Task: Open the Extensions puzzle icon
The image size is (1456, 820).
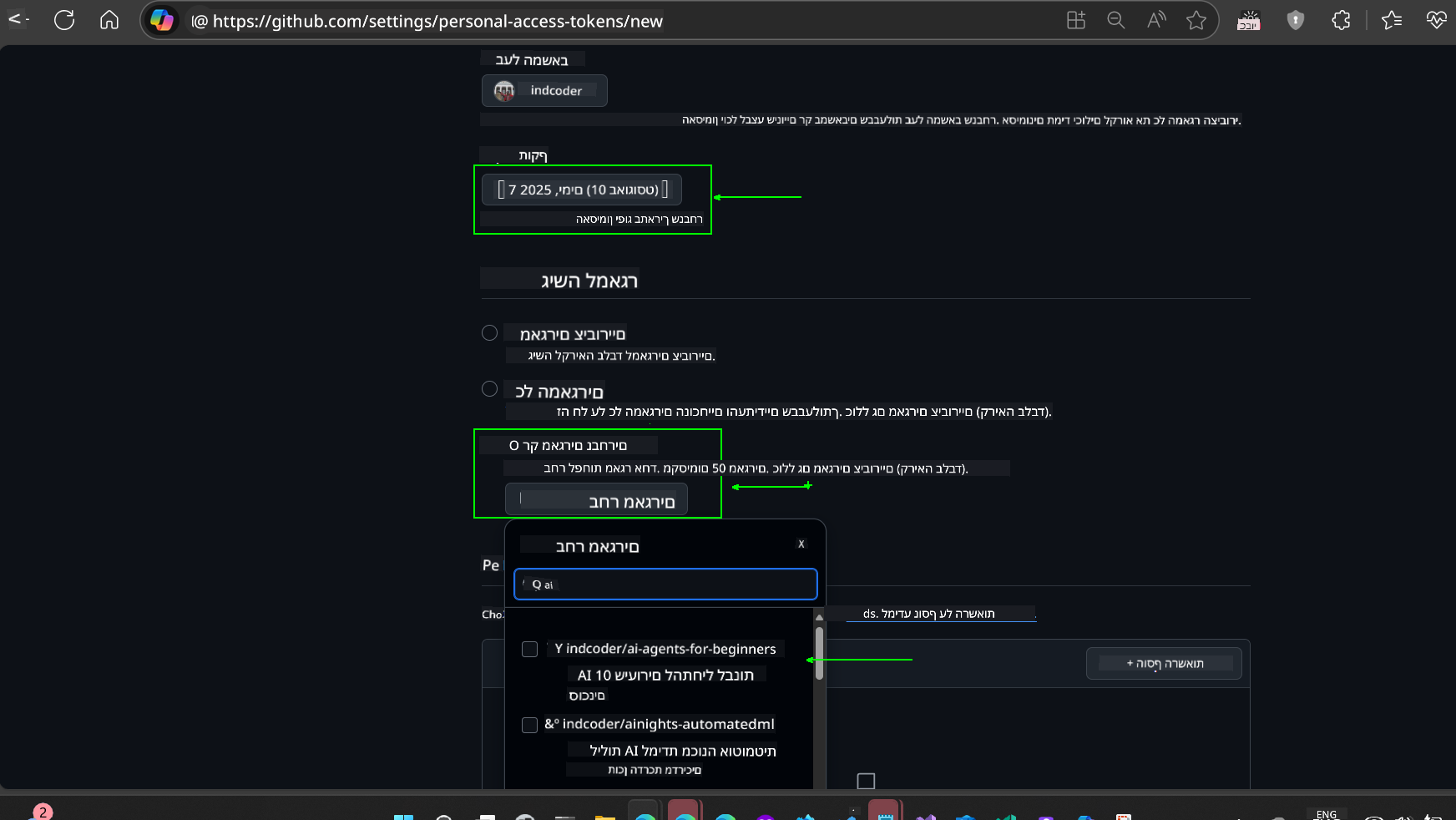Action: click(x=1342, y=20)
